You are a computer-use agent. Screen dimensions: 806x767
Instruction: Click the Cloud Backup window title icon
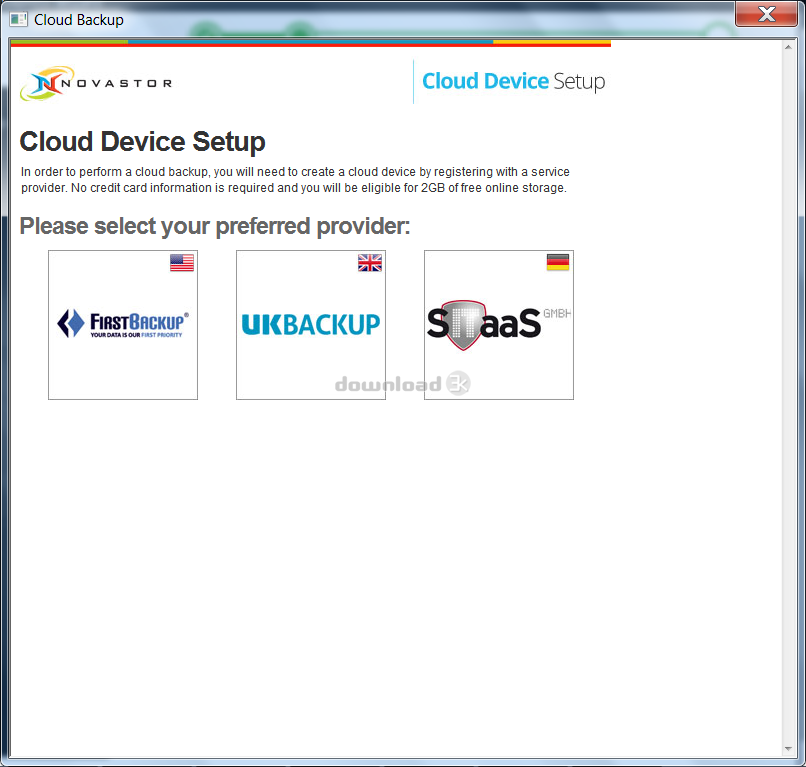point(19,20)
